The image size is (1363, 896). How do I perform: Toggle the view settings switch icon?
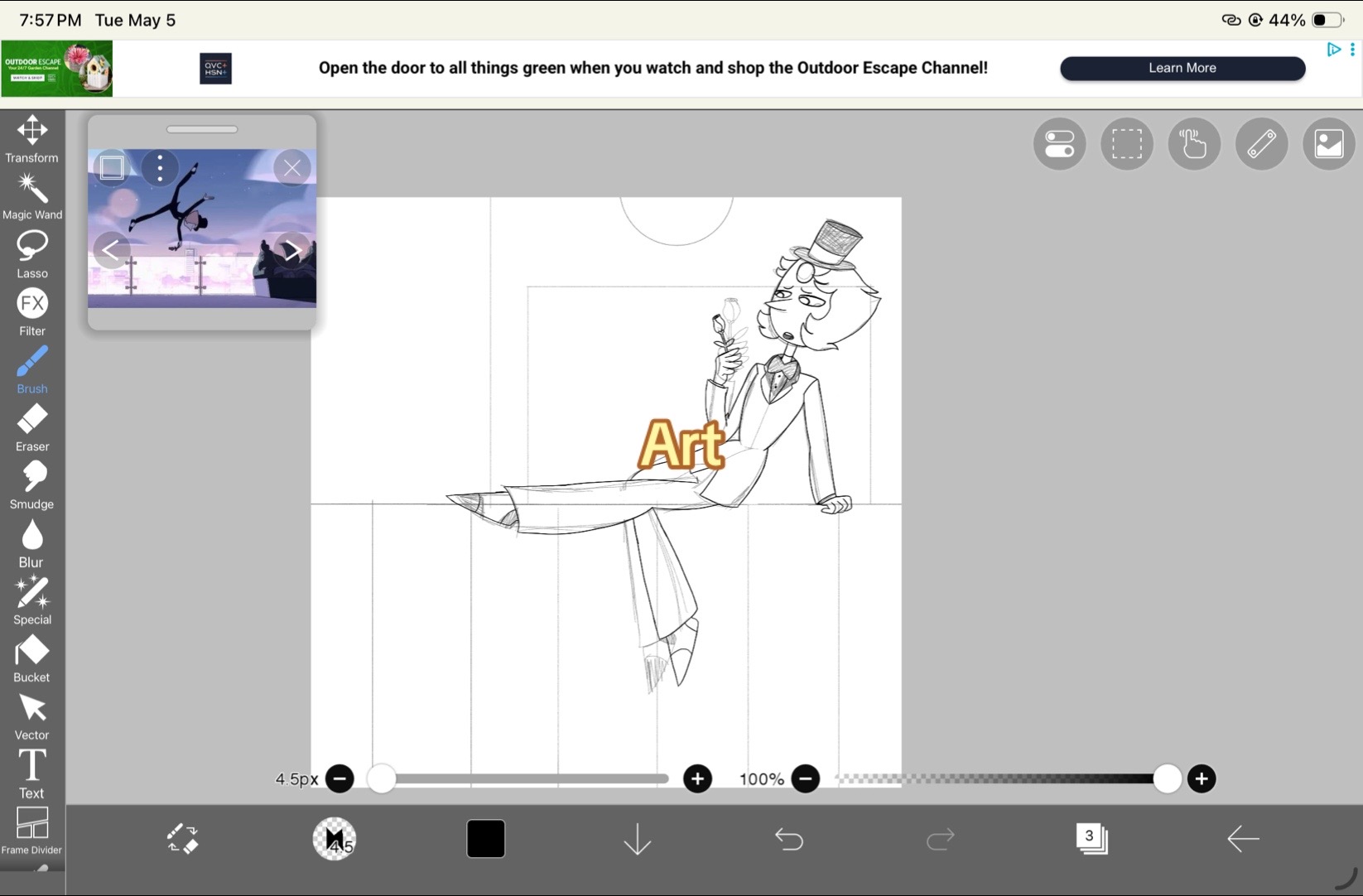1059,144
